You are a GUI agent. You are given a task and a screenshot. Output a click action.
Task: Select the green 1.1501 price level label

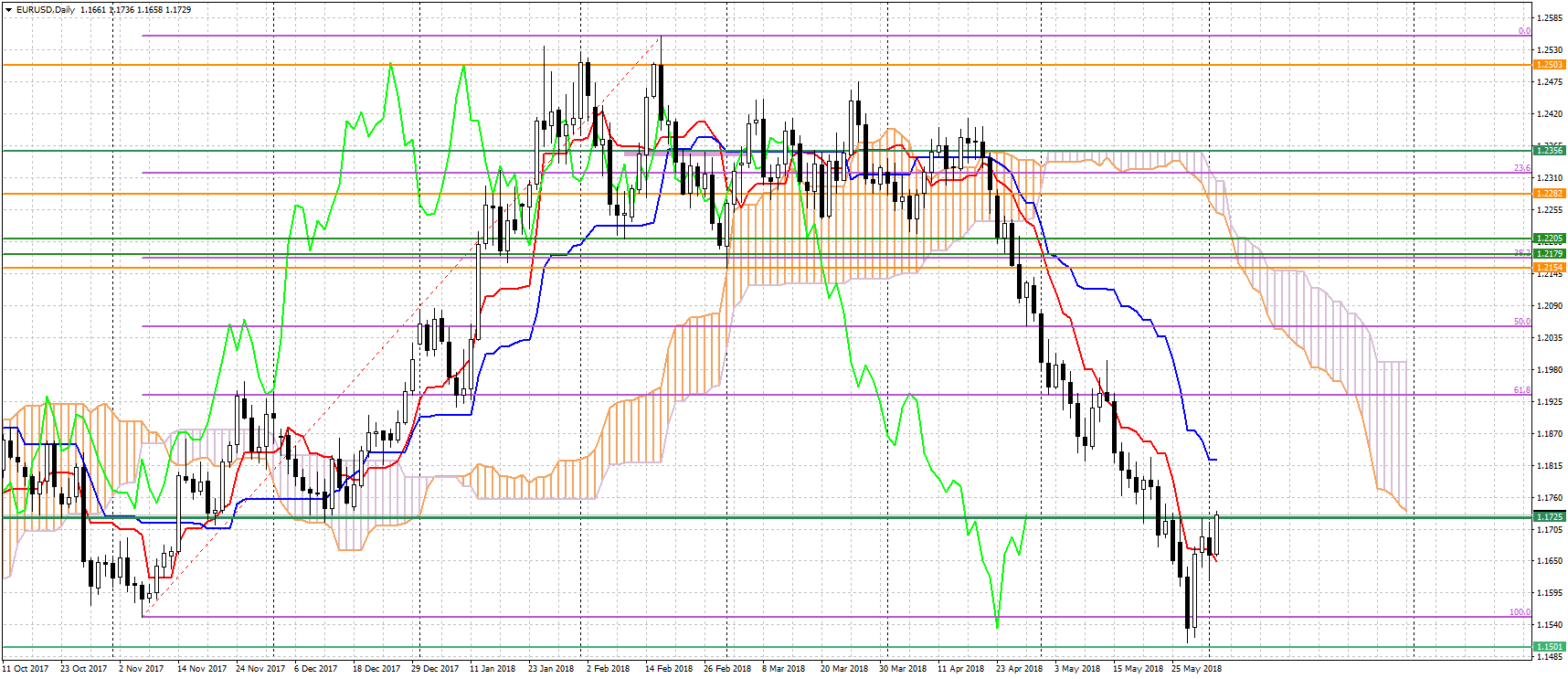(1549, 647)
